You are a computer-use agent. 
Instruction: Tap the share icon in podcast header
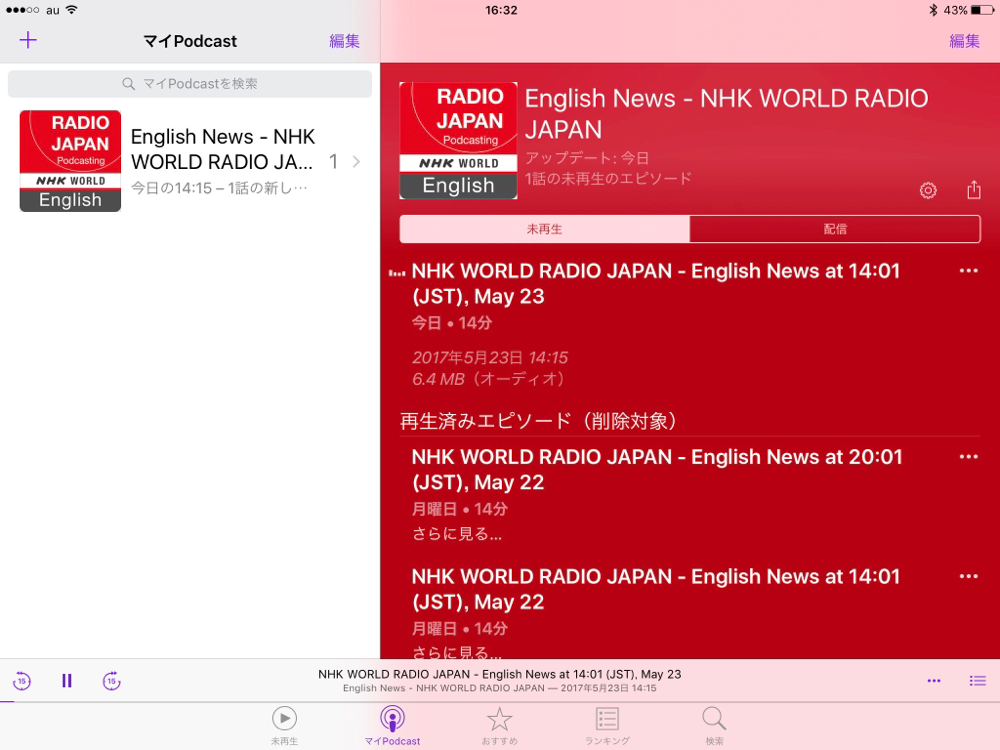coord(973,189)
